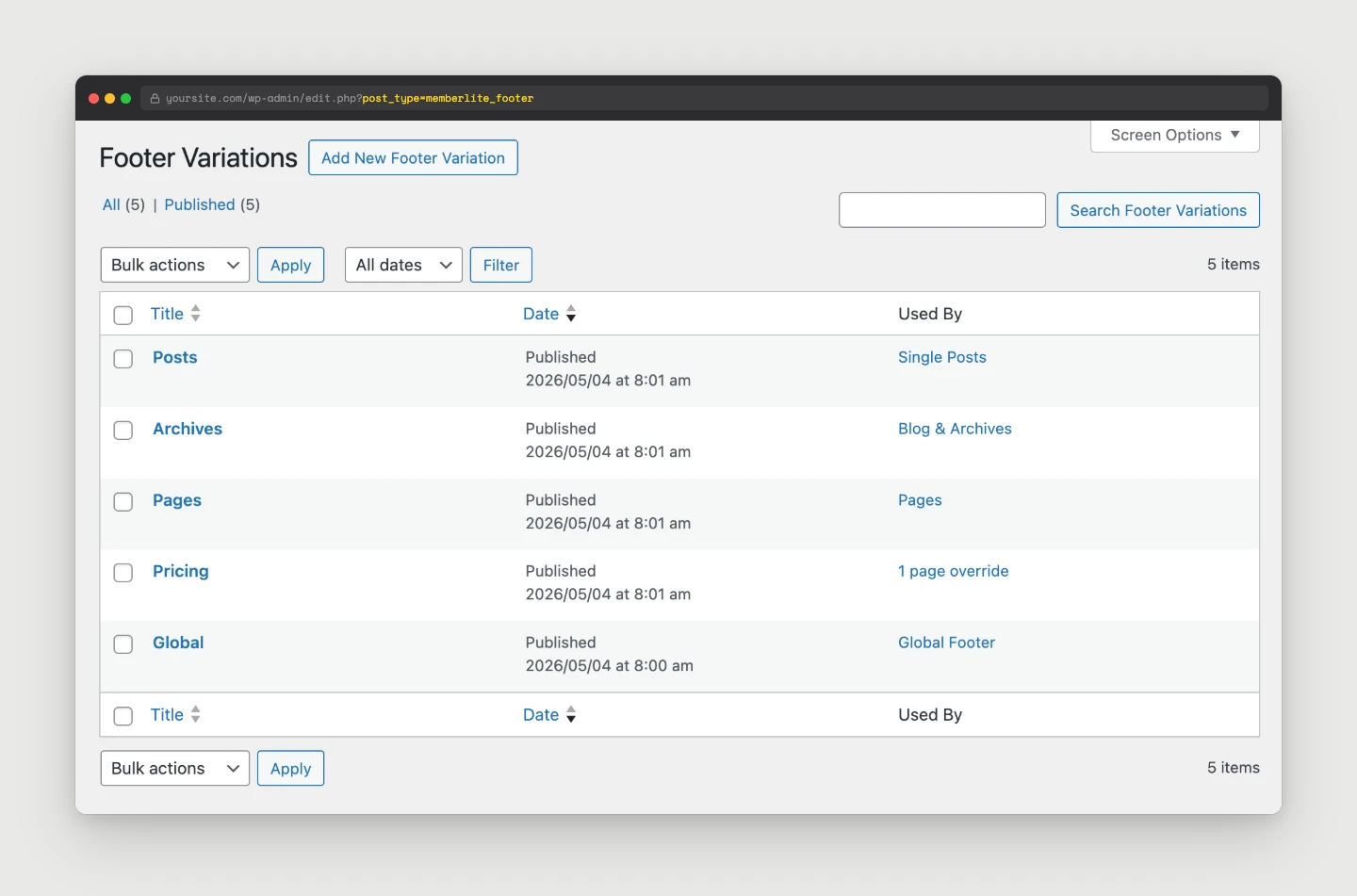
Task: Click the Blog & Archives link
Action: (955, 429)
